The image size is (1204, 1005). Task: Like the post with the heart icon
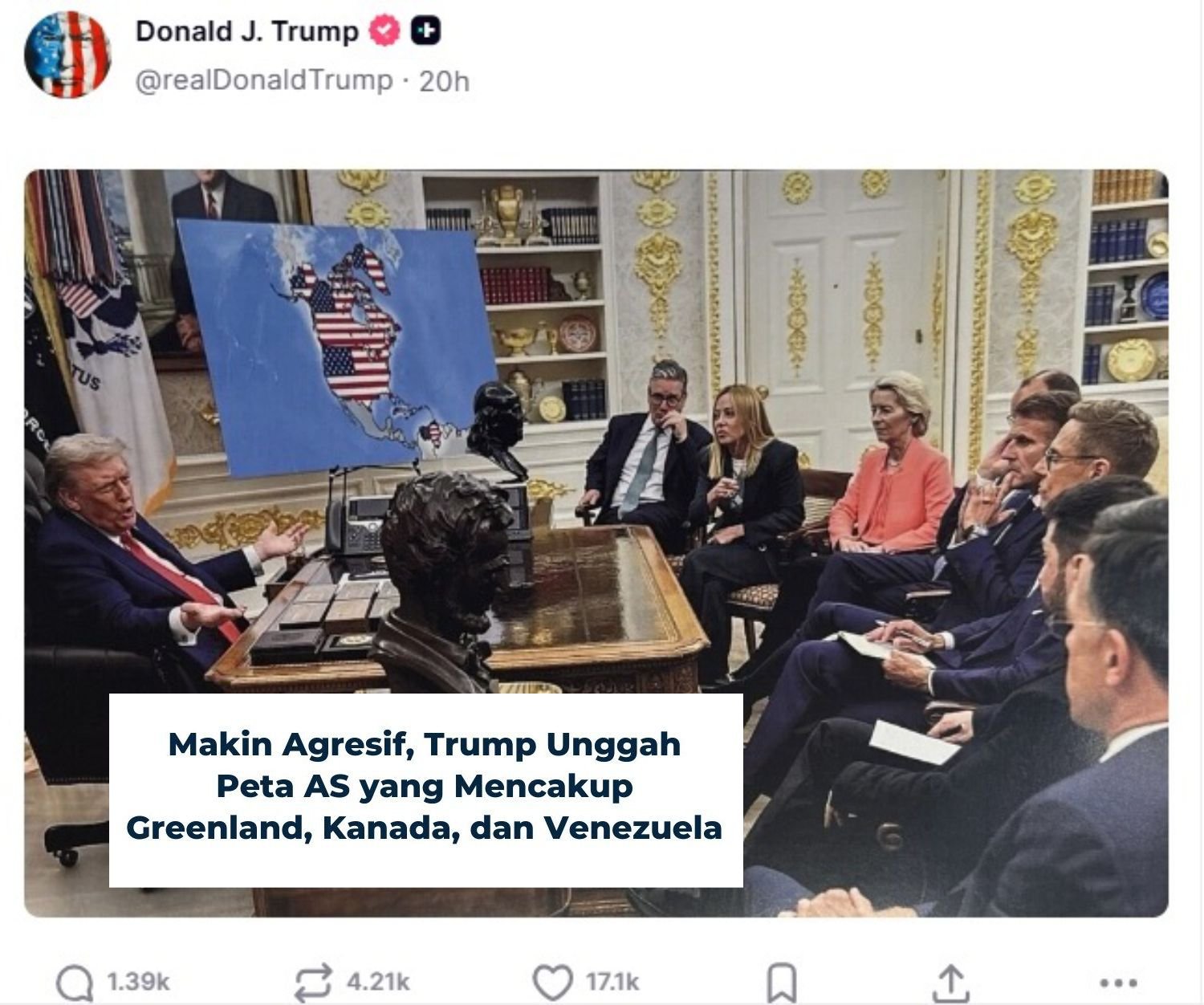point(552,983)
